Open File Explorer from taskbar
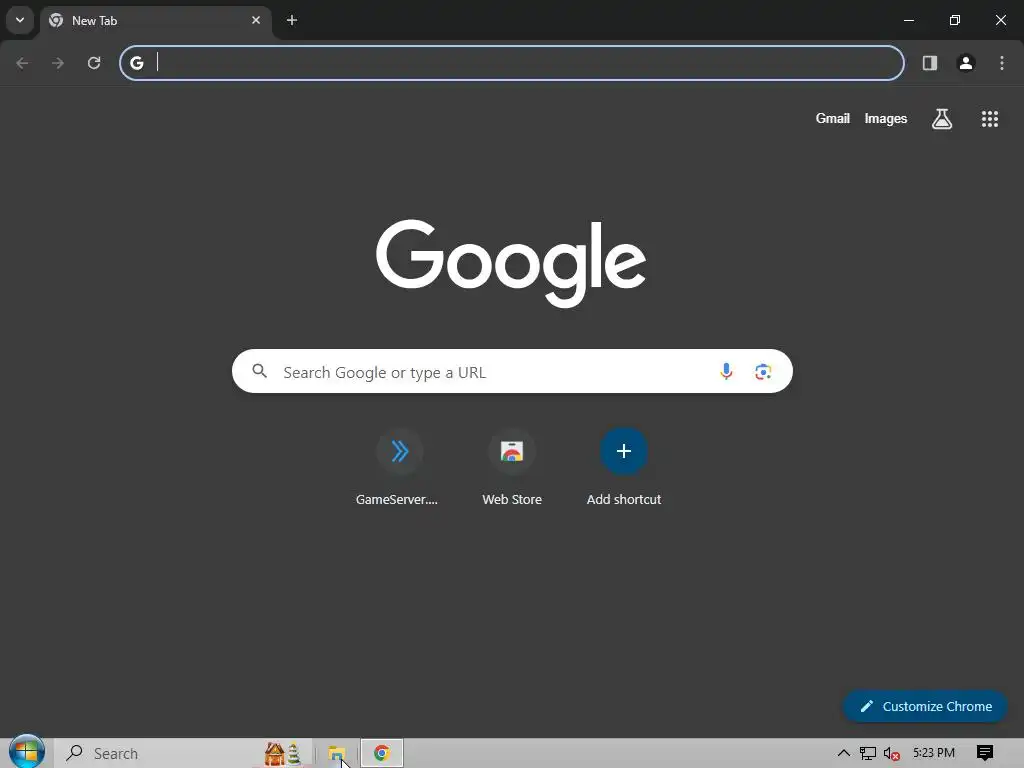 [x=336, y=754]
